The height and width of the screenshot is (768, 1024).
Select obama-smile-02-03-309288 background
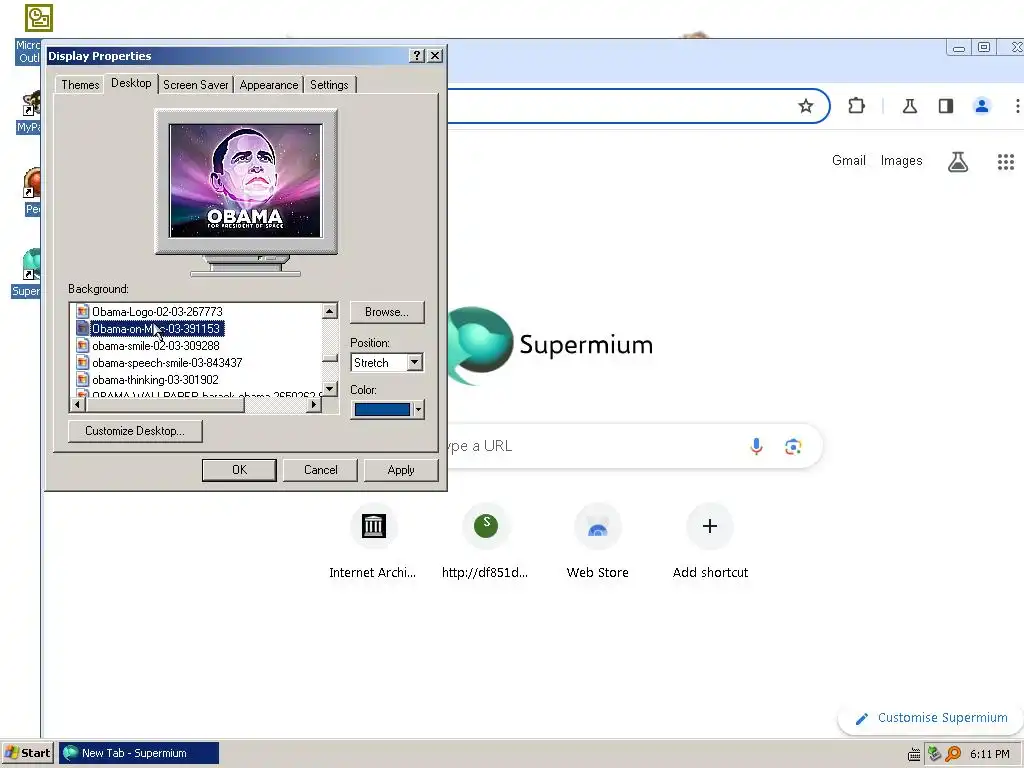click(155, 345)
